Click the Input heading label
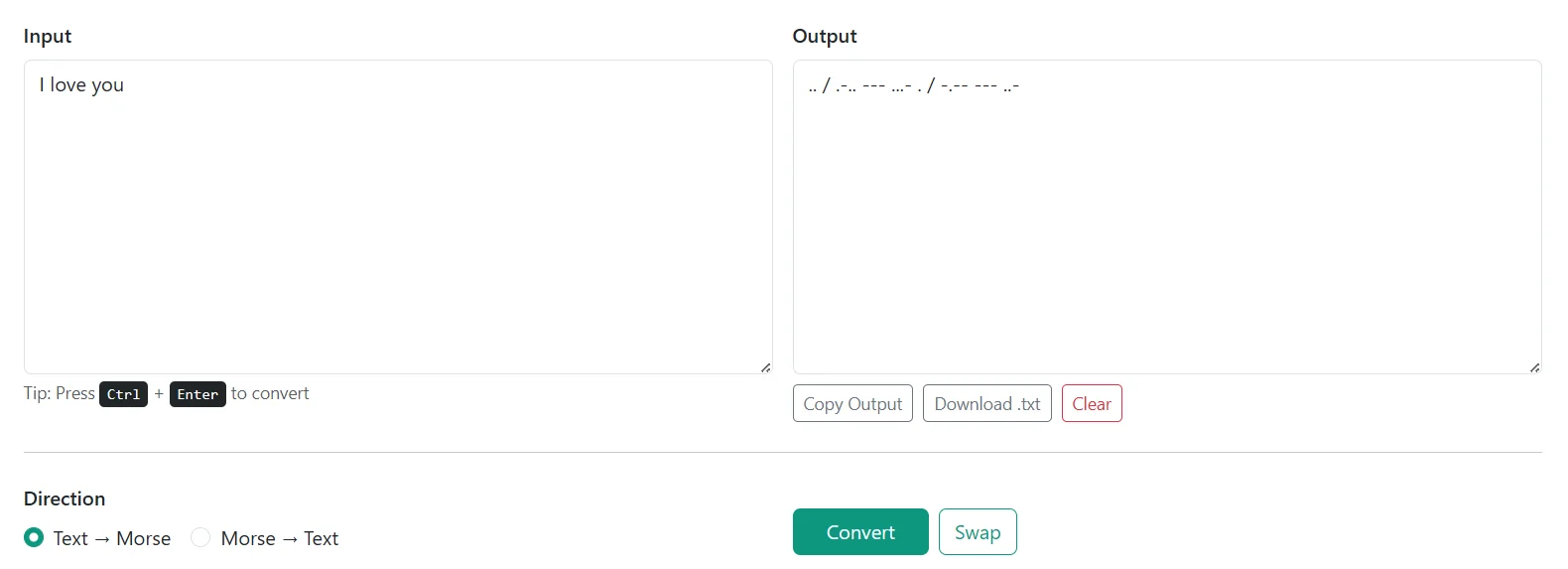This screenshot has width=1568, height=569. [48, 36]
